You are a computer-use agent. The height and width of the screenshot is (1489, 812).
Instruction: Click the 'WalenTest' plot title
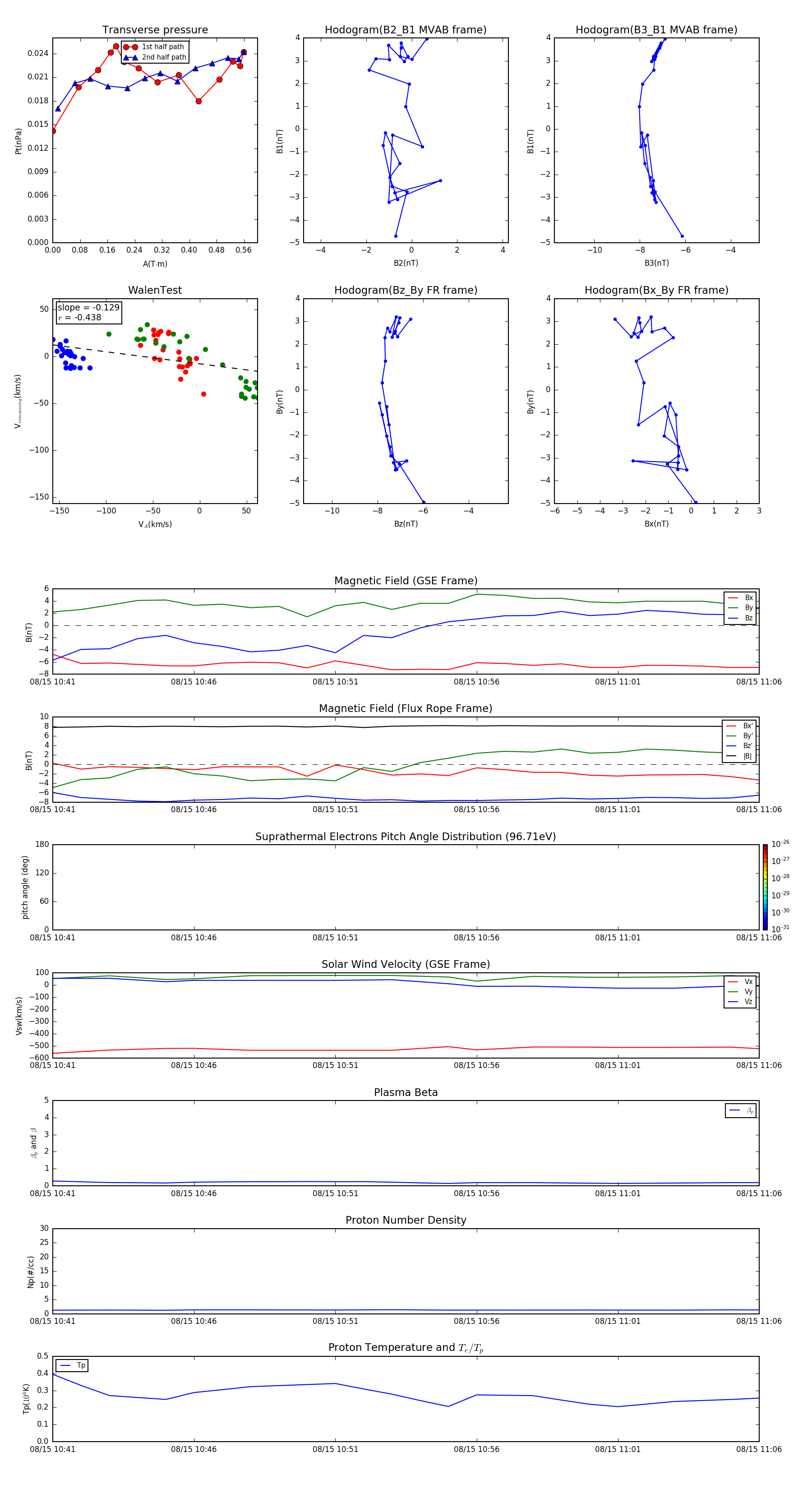(x=155, y=290)
